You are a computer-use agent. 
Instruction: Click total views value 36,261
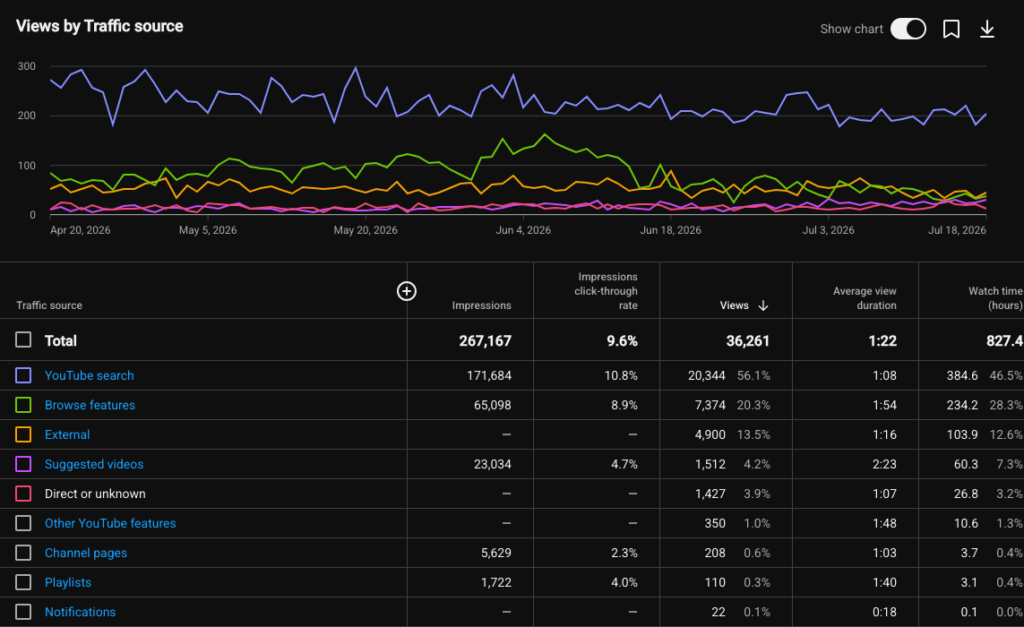point(748,341)
